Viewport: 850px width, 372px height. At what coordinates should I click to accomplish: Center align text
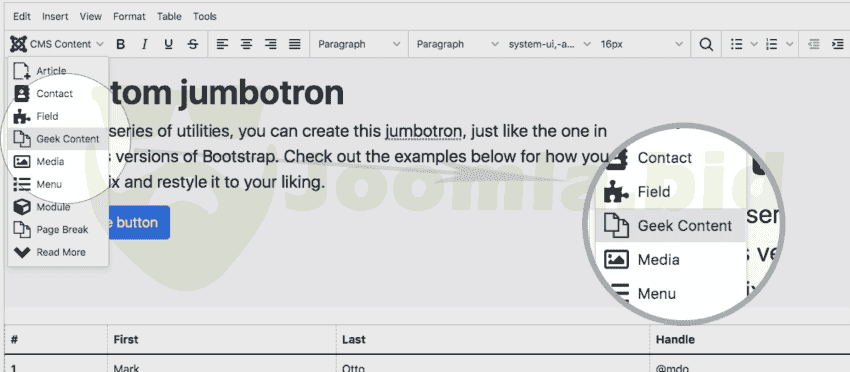point(247,44)
